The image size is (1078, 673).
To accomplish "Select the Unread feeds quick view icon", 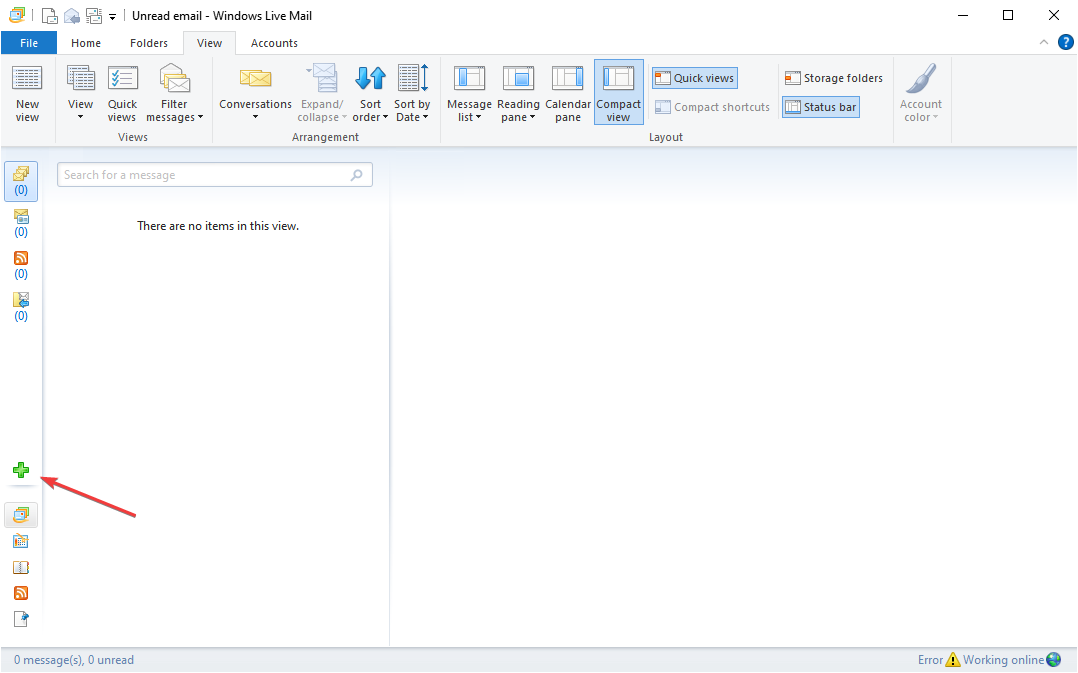I will tap(21, 265).
